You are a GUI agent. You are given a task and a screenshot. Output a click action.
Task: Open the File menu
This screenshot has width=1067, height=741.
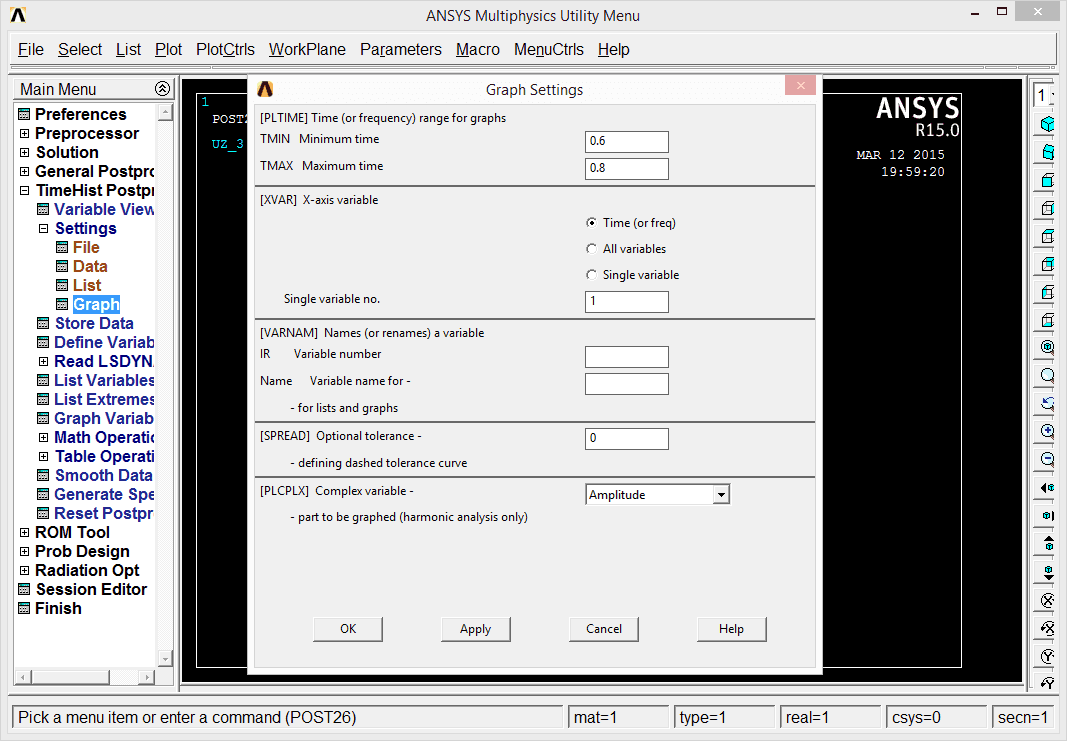pyautogui.click(x=31, y=50)
